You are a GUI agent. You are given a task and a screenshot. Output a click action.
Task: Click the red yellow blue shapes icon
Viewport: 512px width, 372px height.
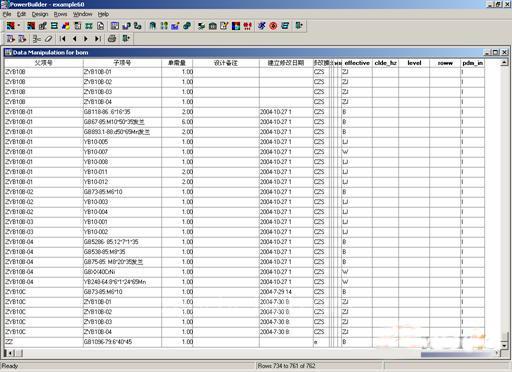(x=66, y=26)
